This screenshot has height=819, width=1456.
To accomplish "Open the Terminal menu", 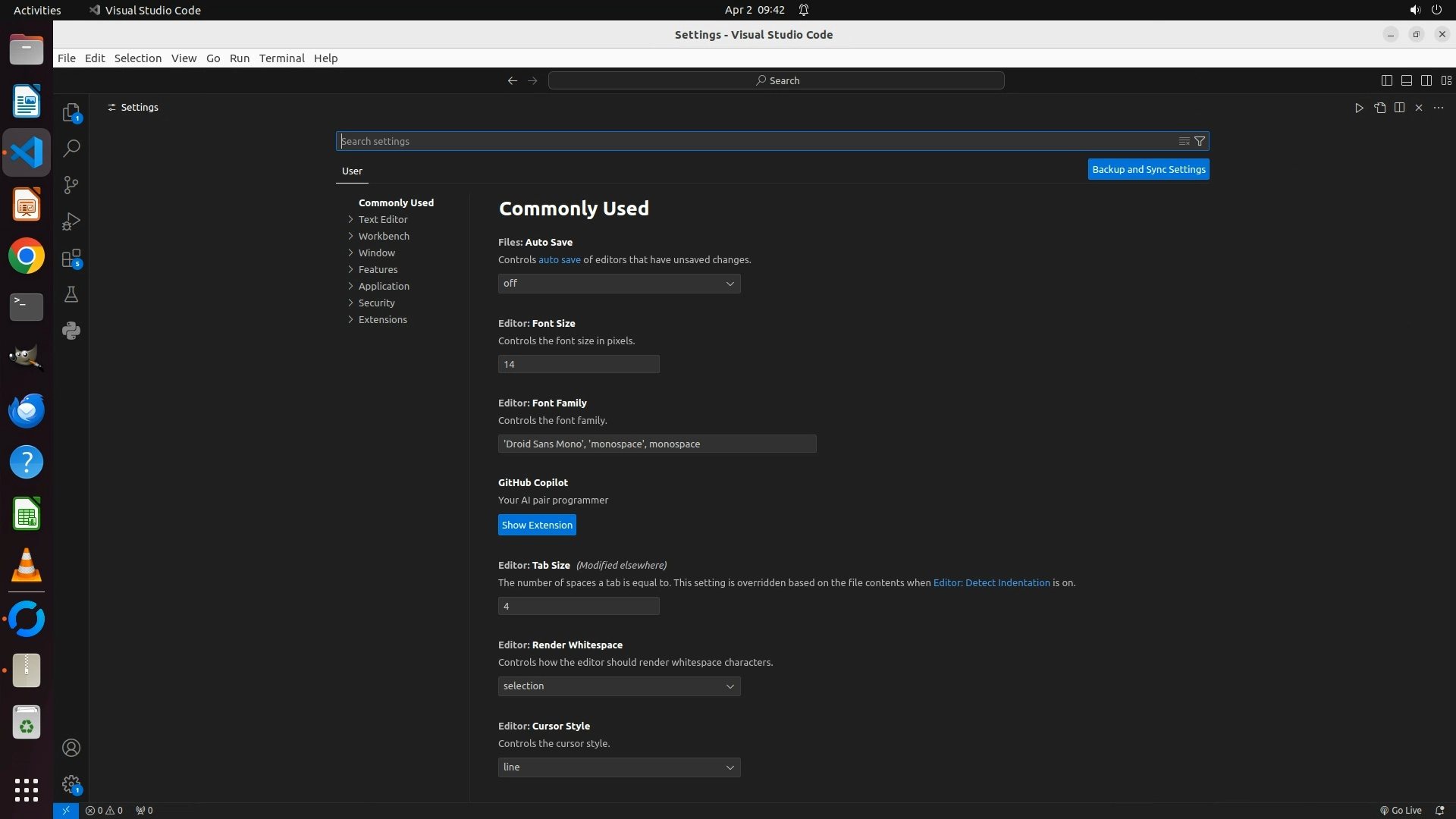I will [x=281, y=58].
